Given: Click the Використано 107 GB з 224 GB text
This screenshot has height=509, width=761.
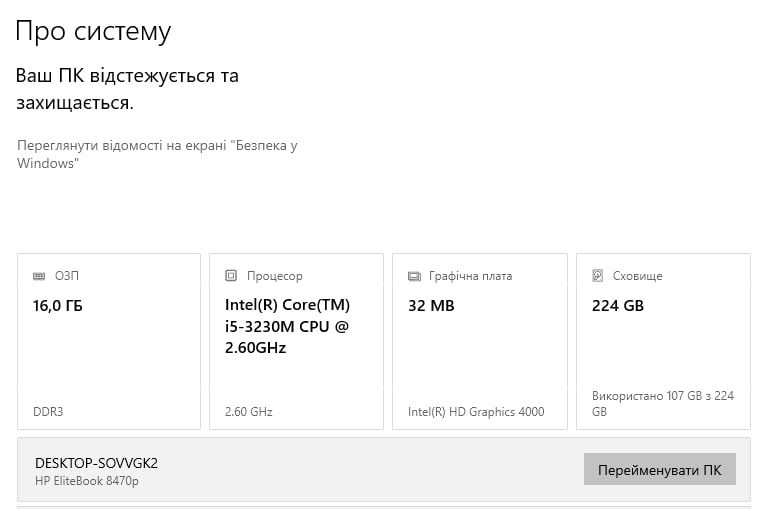Looking at the screenshot, I should pos(662,403).
